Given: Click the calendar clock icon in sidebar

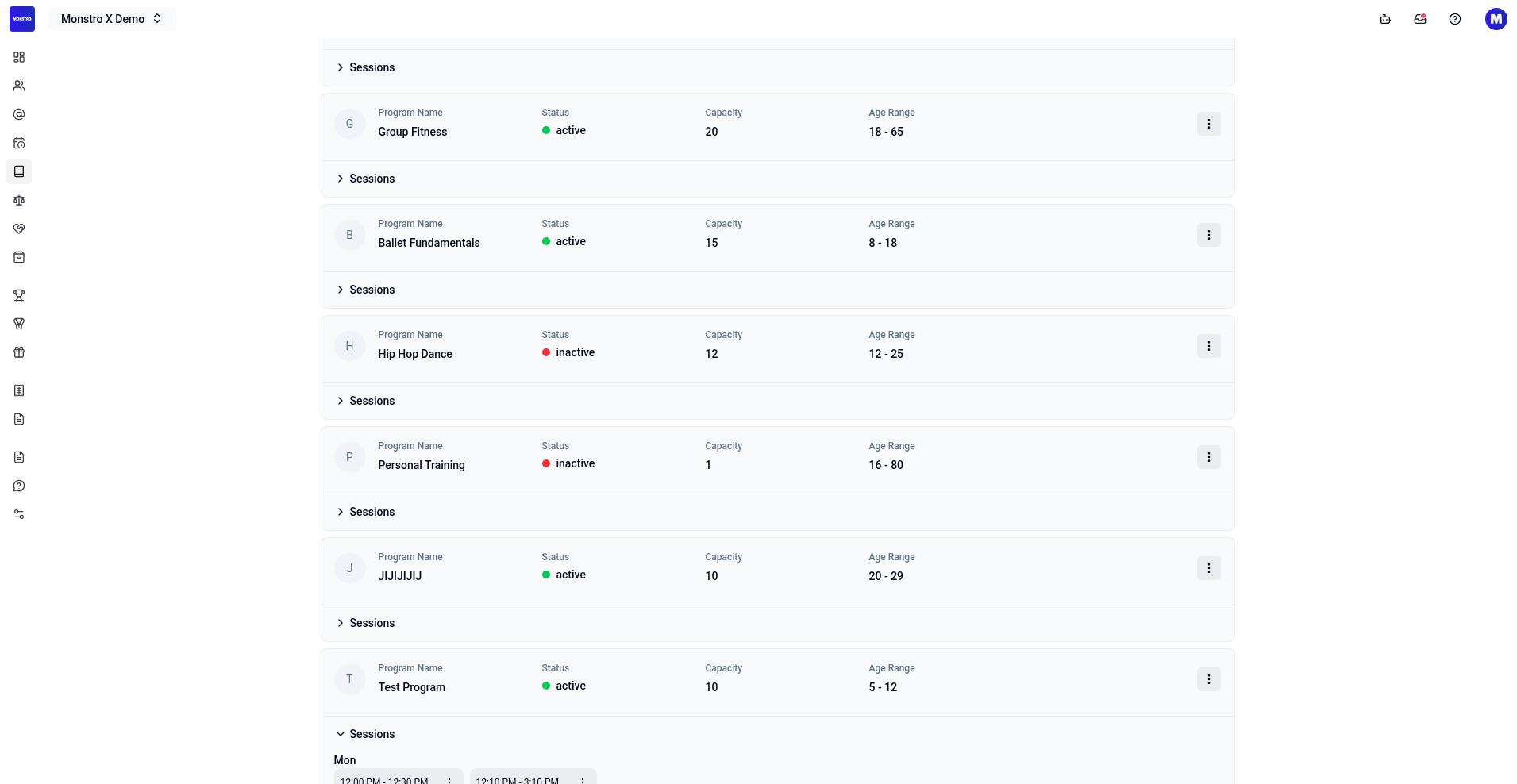Looking at the screenshot, I should pos(19,143).
